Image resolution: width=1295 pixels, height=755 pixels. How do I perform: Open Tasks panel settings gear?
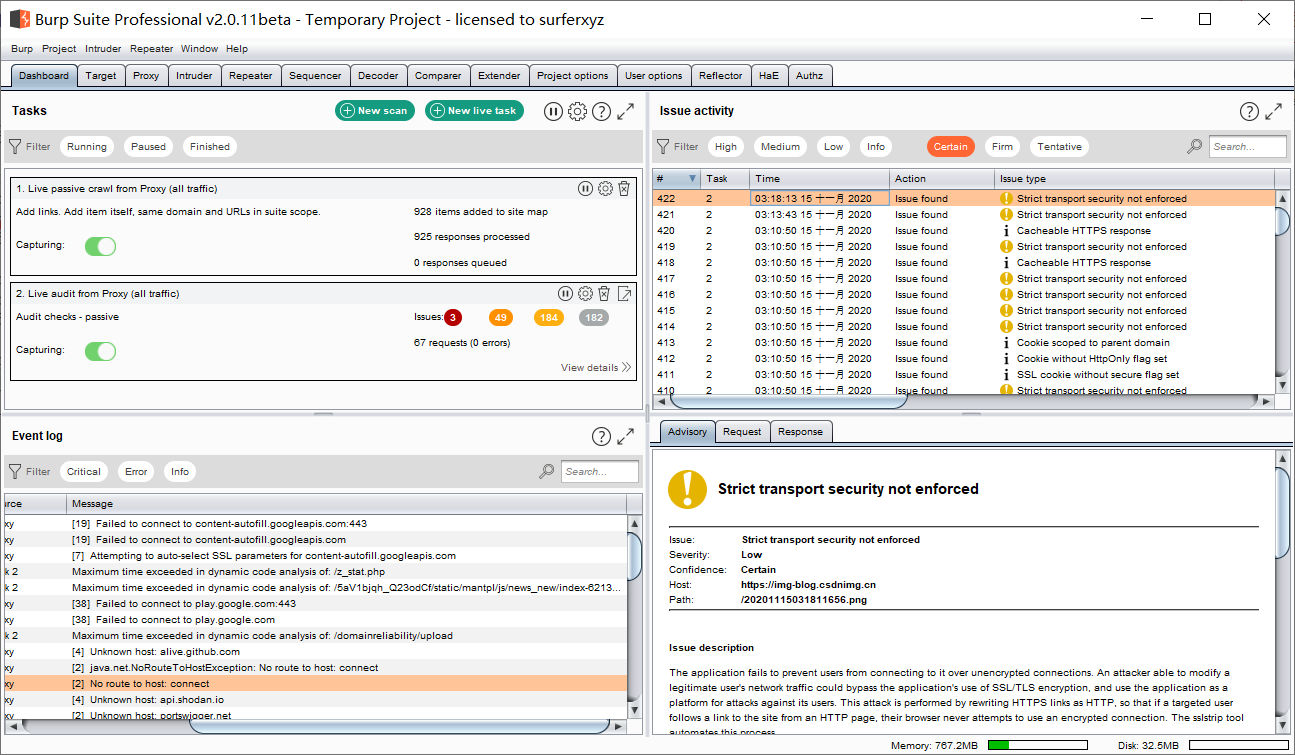point(577,111)
